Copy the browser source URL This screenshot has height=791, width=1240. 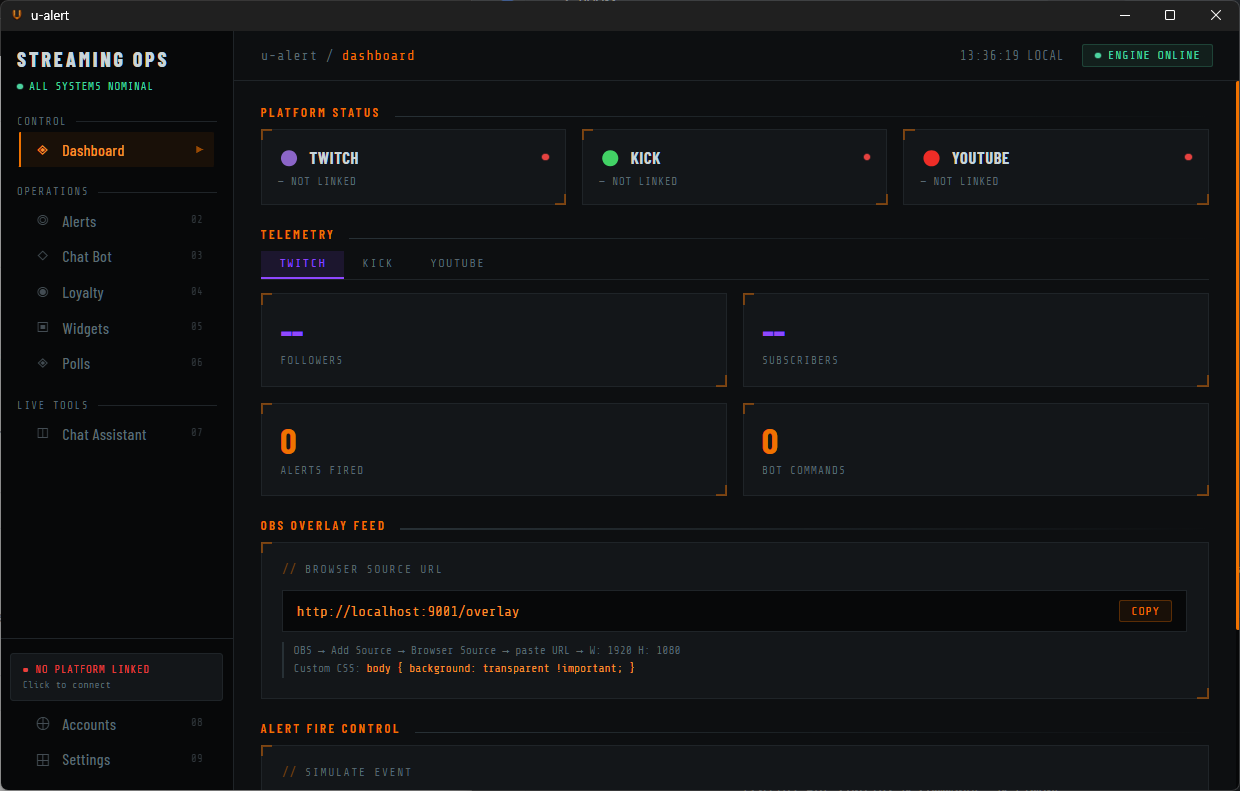1145,611
